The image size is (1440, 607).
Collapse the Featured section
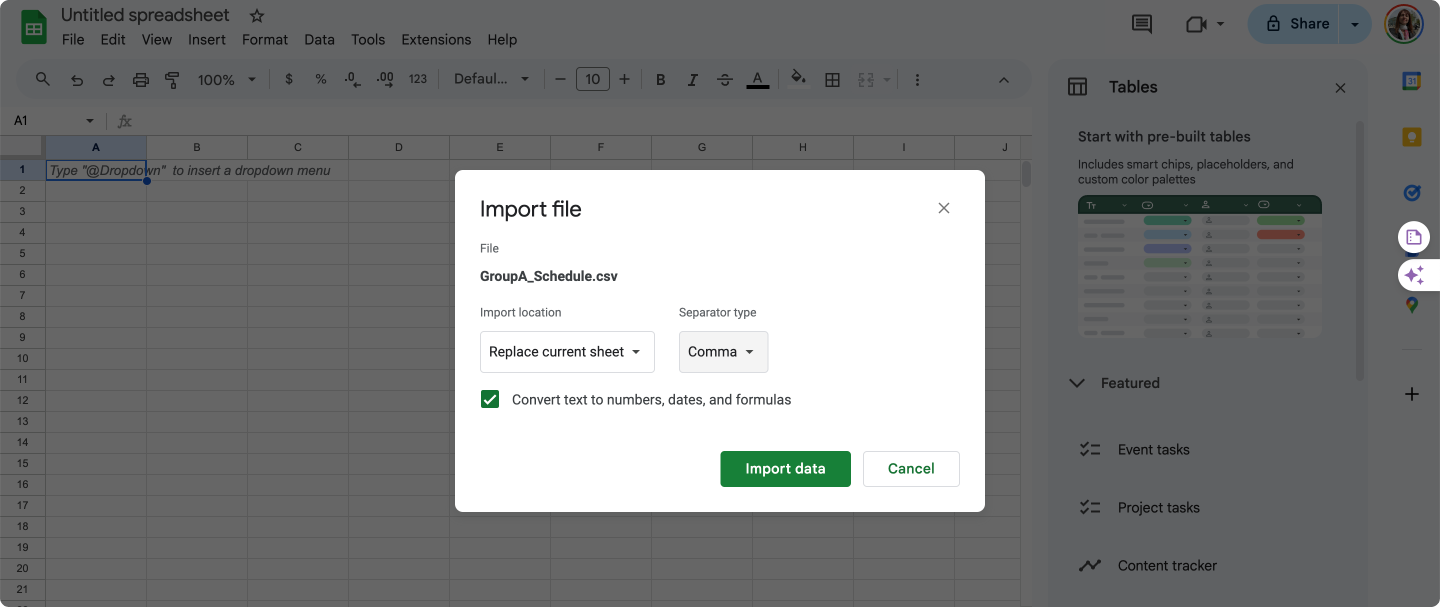1077,383
